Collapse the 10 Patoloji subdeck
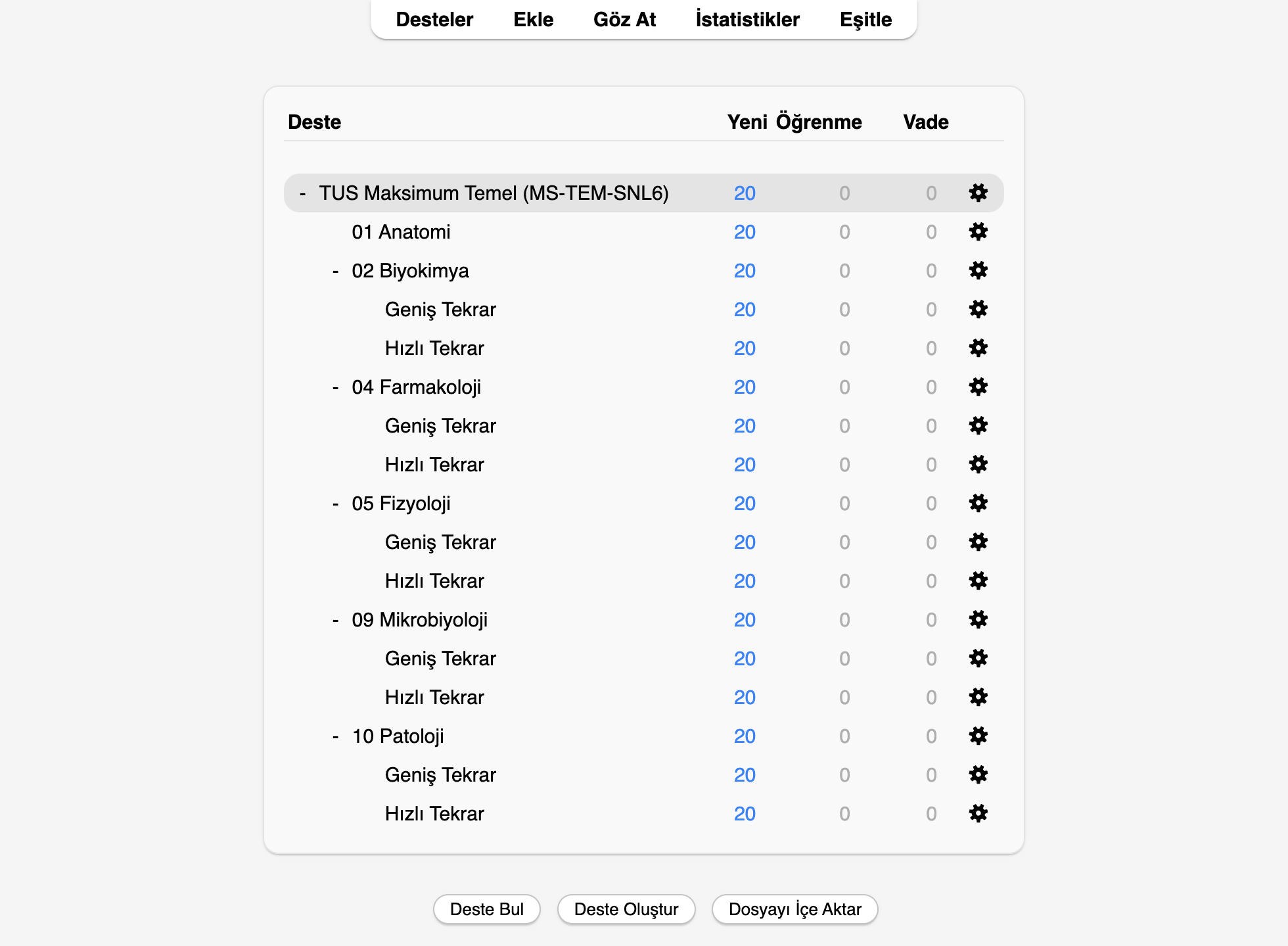Viewport: 1288px width, 946px height. (335, 736)
